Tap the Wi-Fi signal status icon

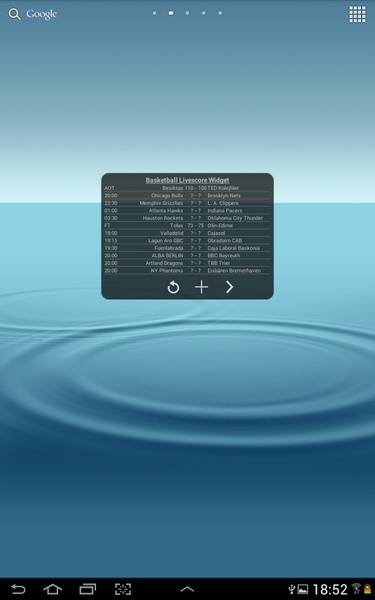tap(356, 589)
